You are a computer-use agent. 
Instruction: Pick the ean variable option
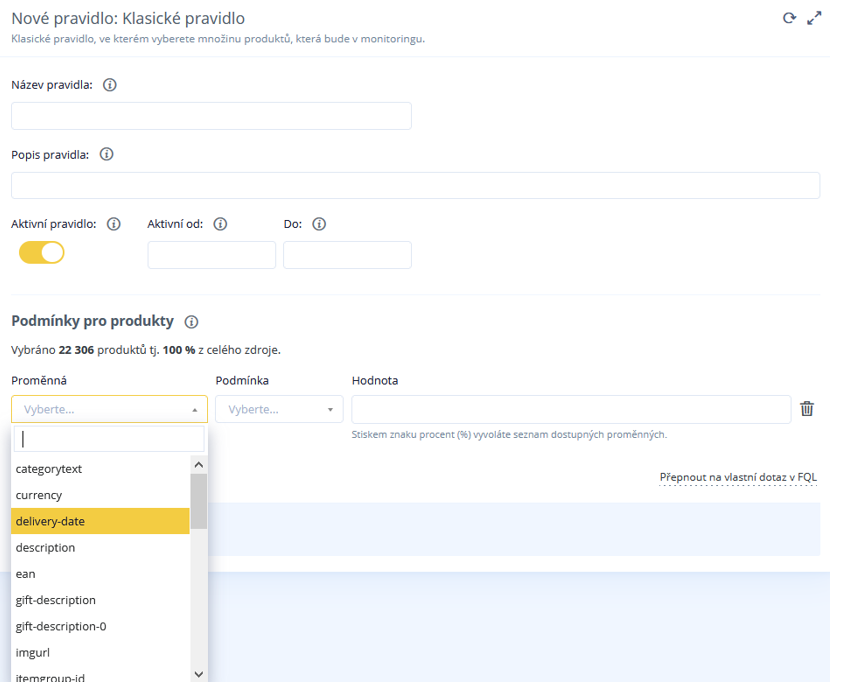tap(100, 574)
